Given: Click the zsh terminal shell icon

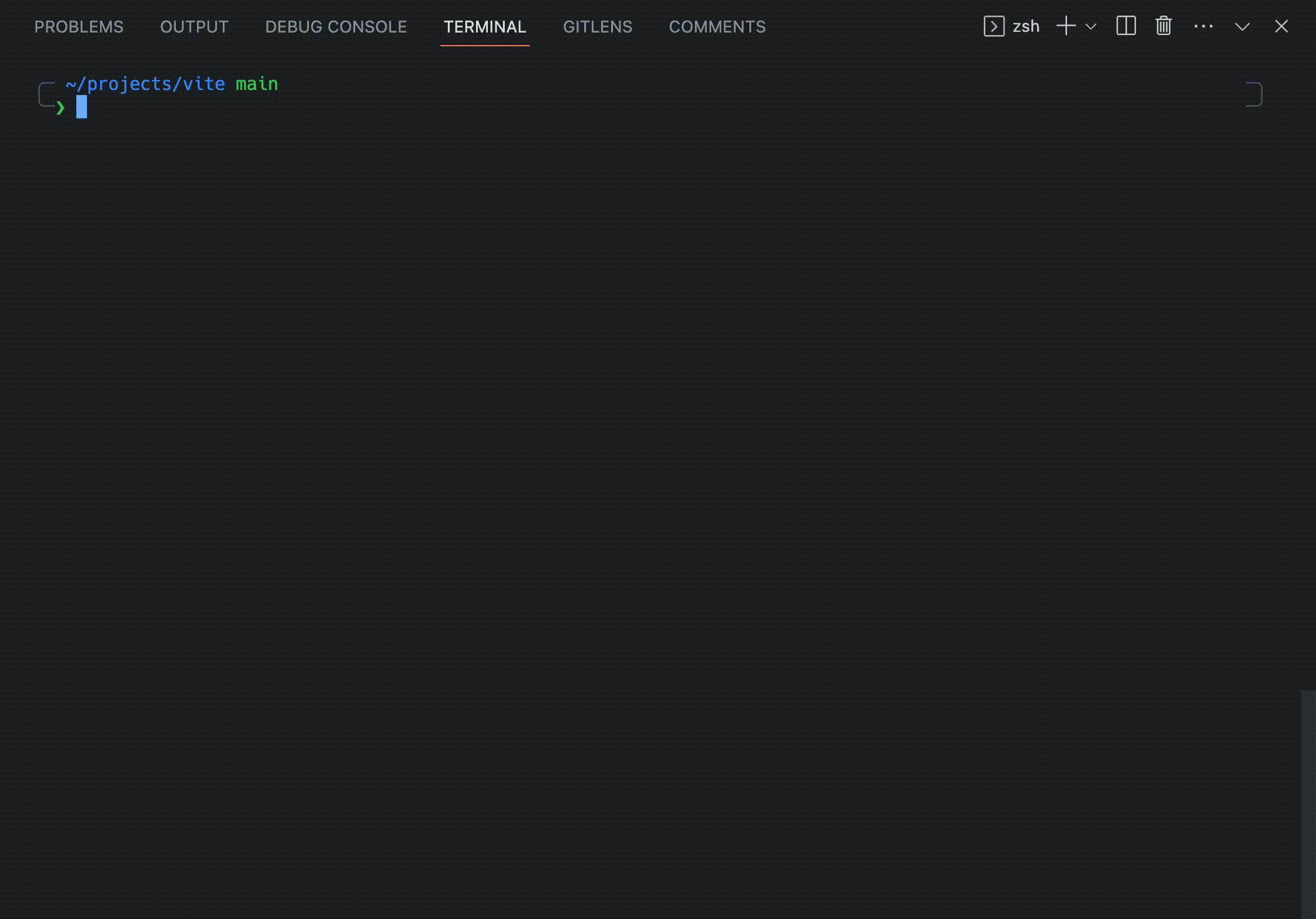Looking at the screenshot, I should pos(994,26).
